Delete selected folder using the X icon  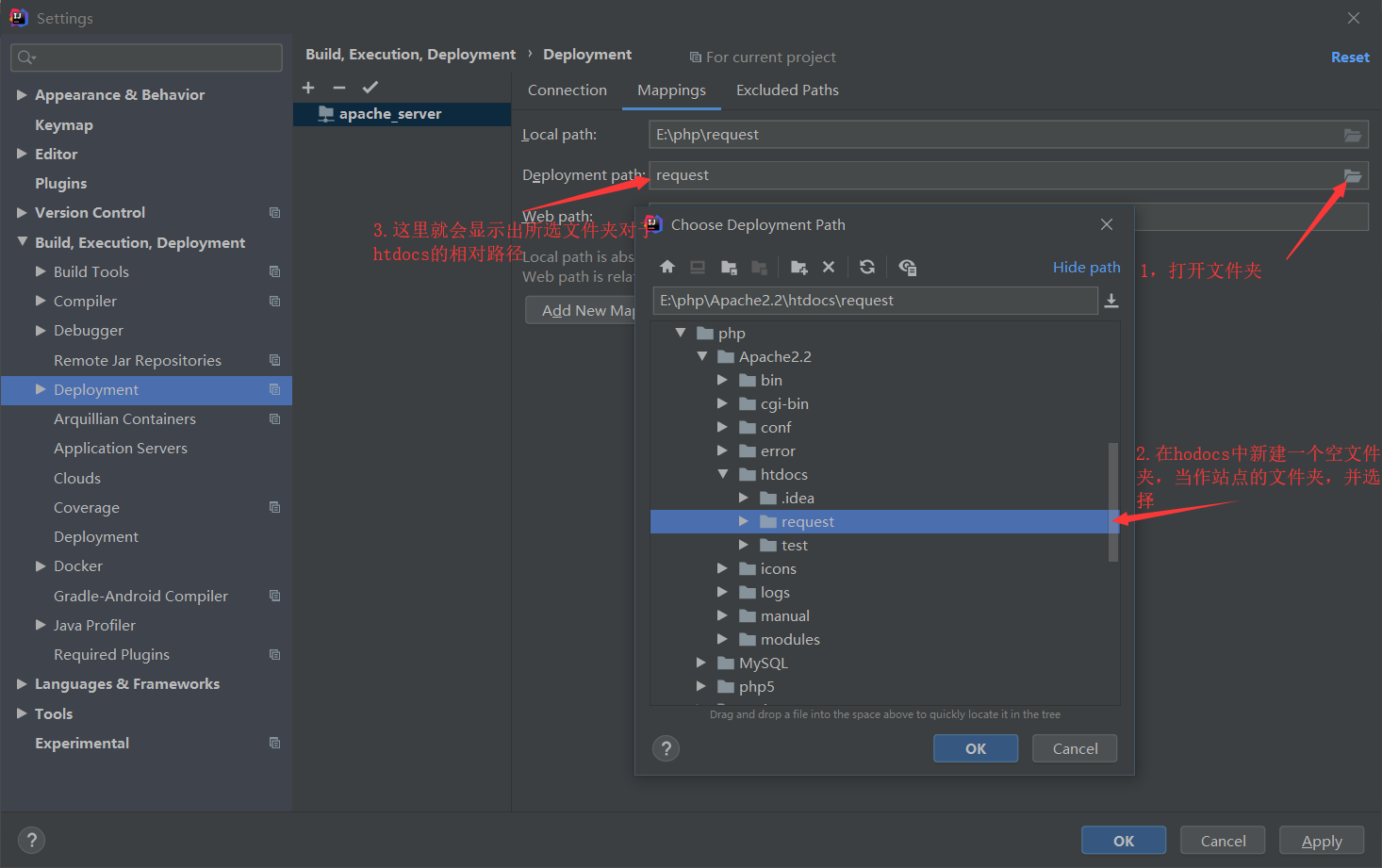(829, 267)
